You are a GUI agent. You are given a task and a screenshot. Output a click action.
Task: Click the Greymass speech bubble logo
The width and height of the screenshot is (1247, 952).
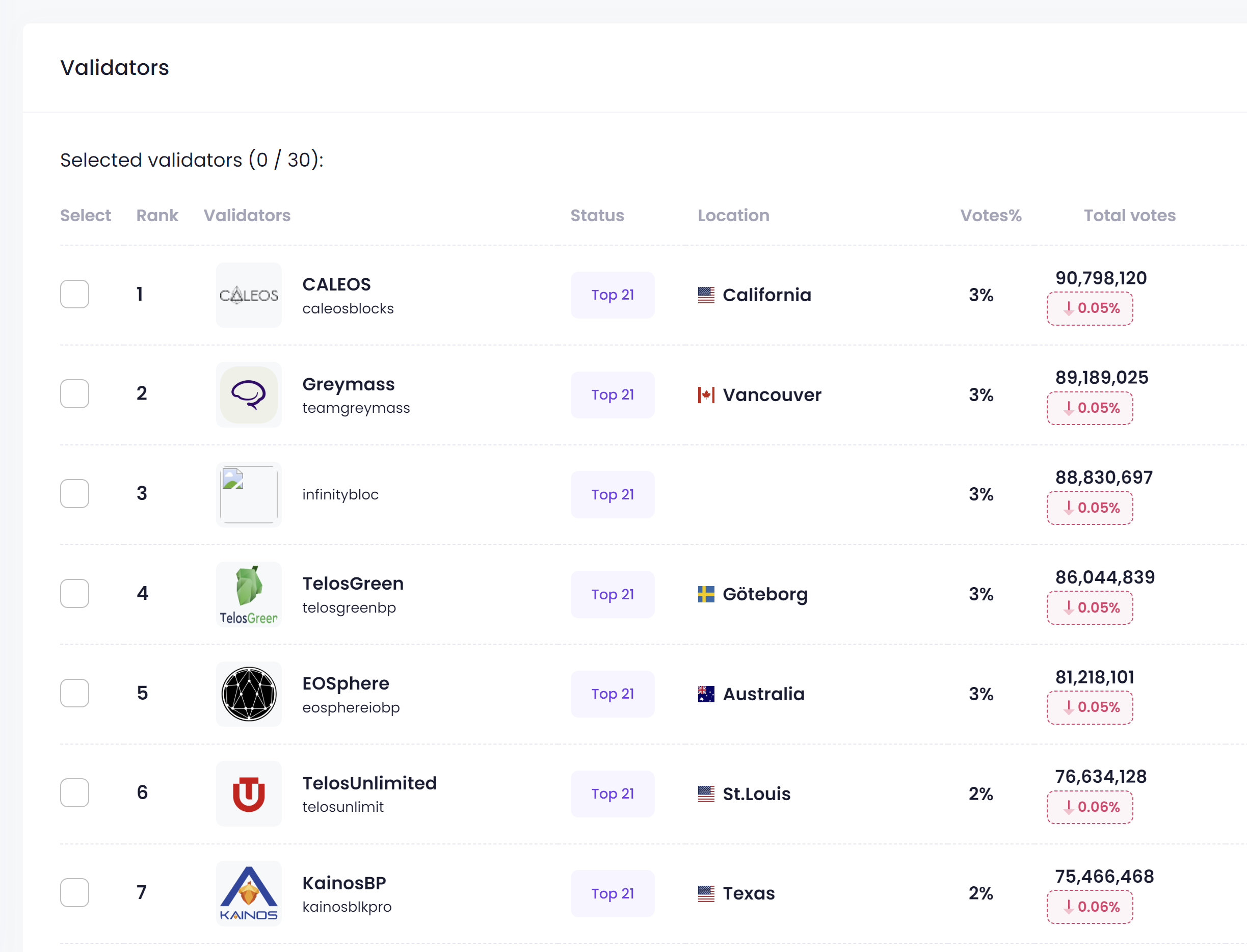click(249, 394)
